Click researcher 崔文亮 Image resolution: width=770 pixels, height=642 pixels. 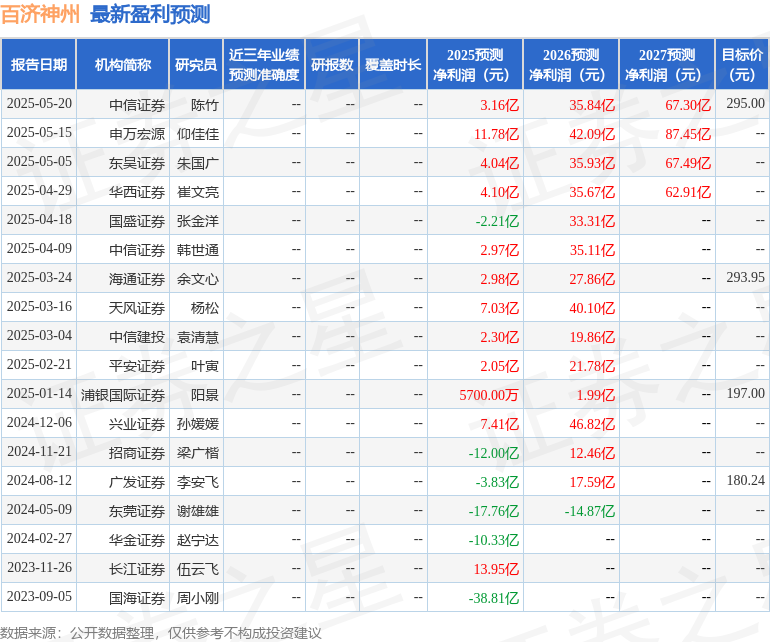pos(198,192)
